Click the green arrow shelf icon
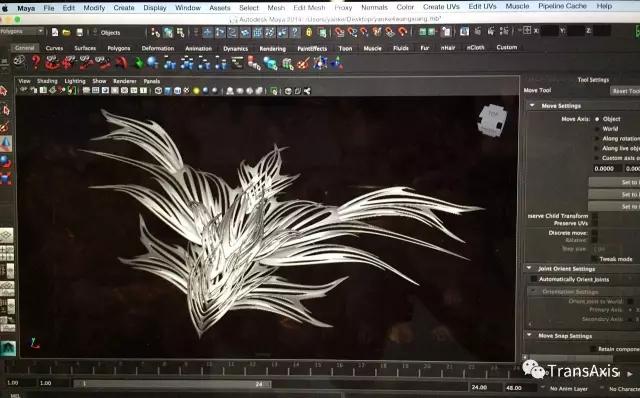Screen dimensions: 640x398 coord(139,63)
